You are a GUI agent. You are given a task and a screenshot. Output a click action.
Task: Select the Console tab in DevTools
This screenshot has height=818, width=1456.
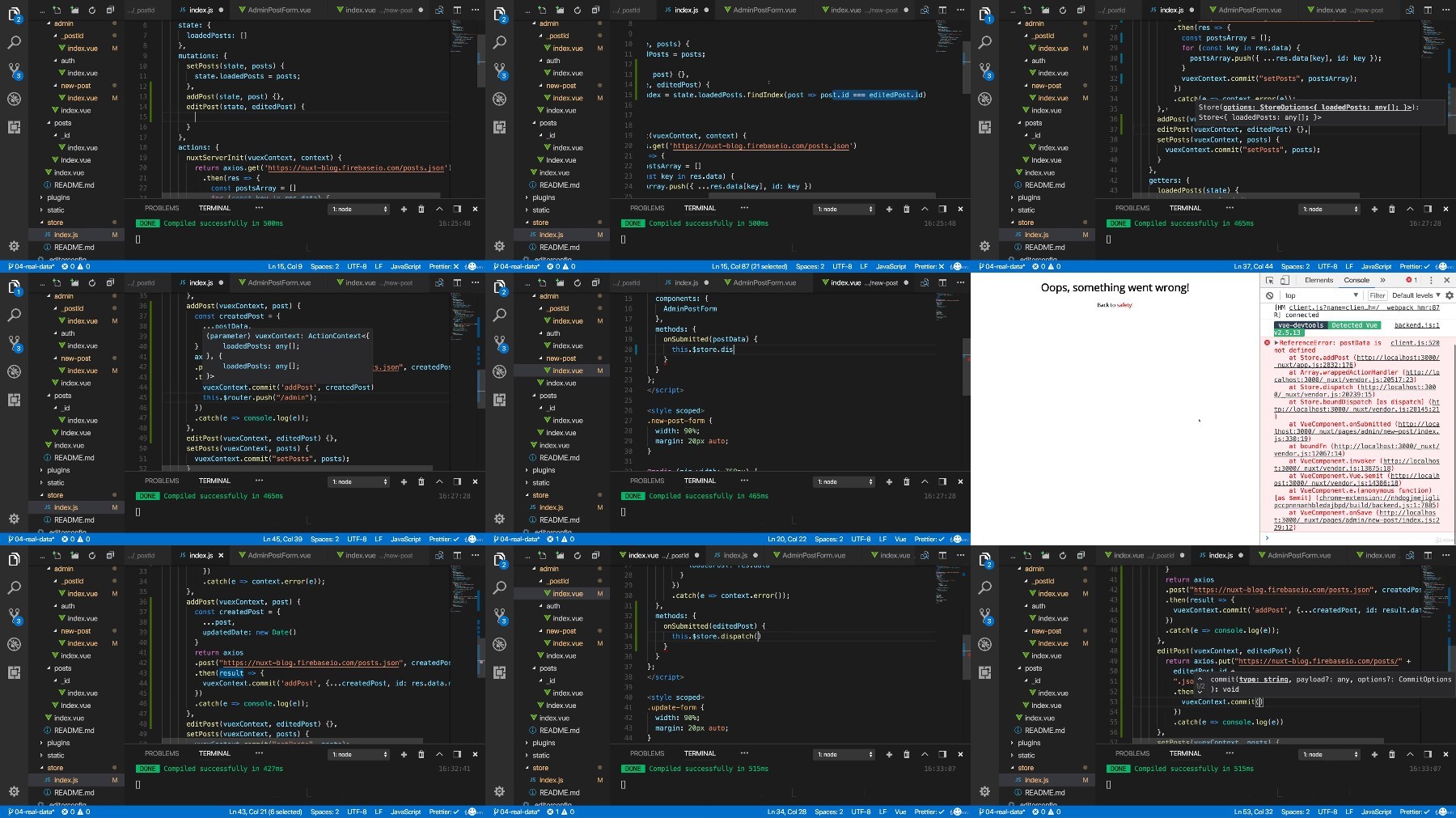pyautogui.click(x=1357, y=280)
